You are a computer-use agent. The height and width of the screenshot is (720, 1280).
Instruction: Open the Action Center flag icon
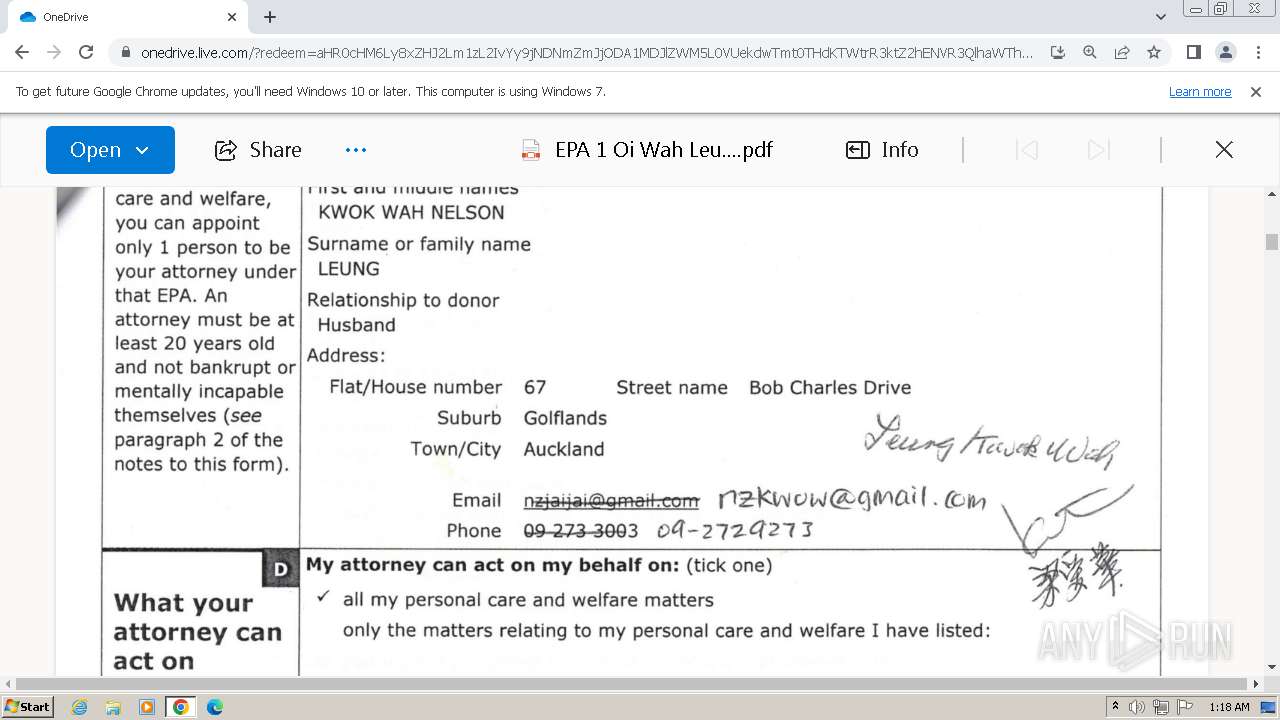coord(1185,707)
